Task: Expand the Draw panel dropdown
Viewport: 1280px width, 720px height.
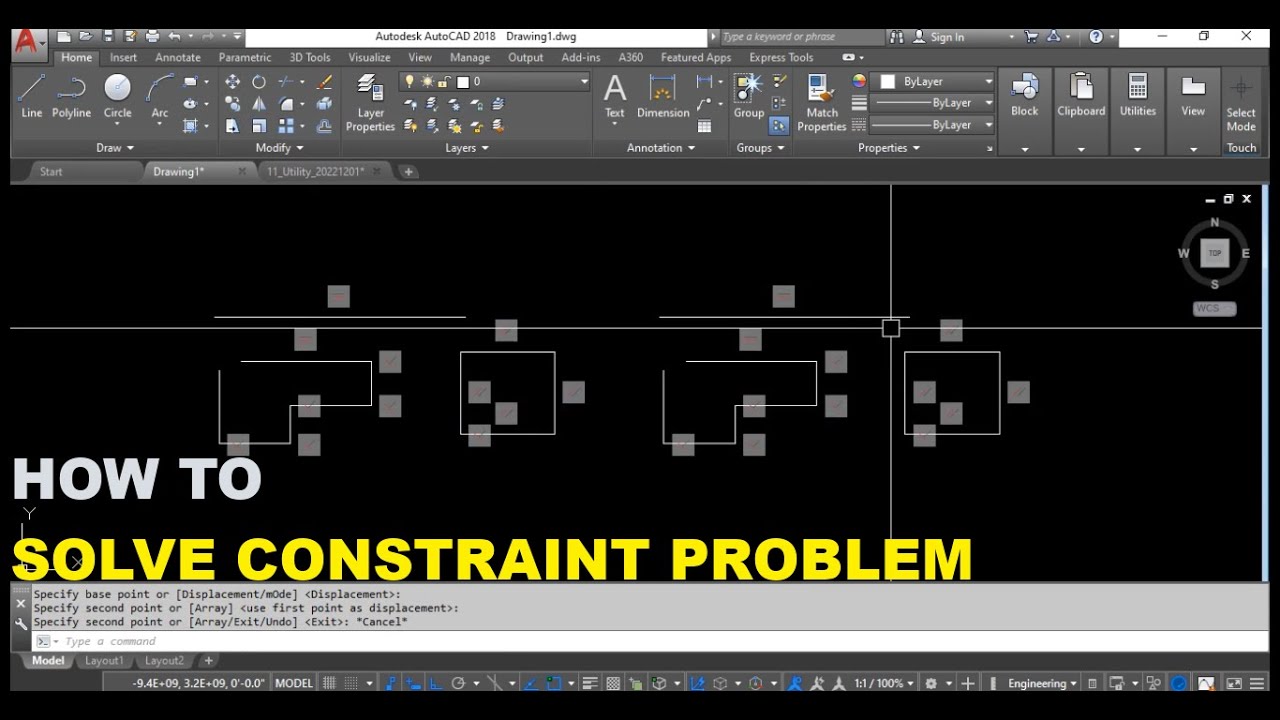Action: (116, 148)
